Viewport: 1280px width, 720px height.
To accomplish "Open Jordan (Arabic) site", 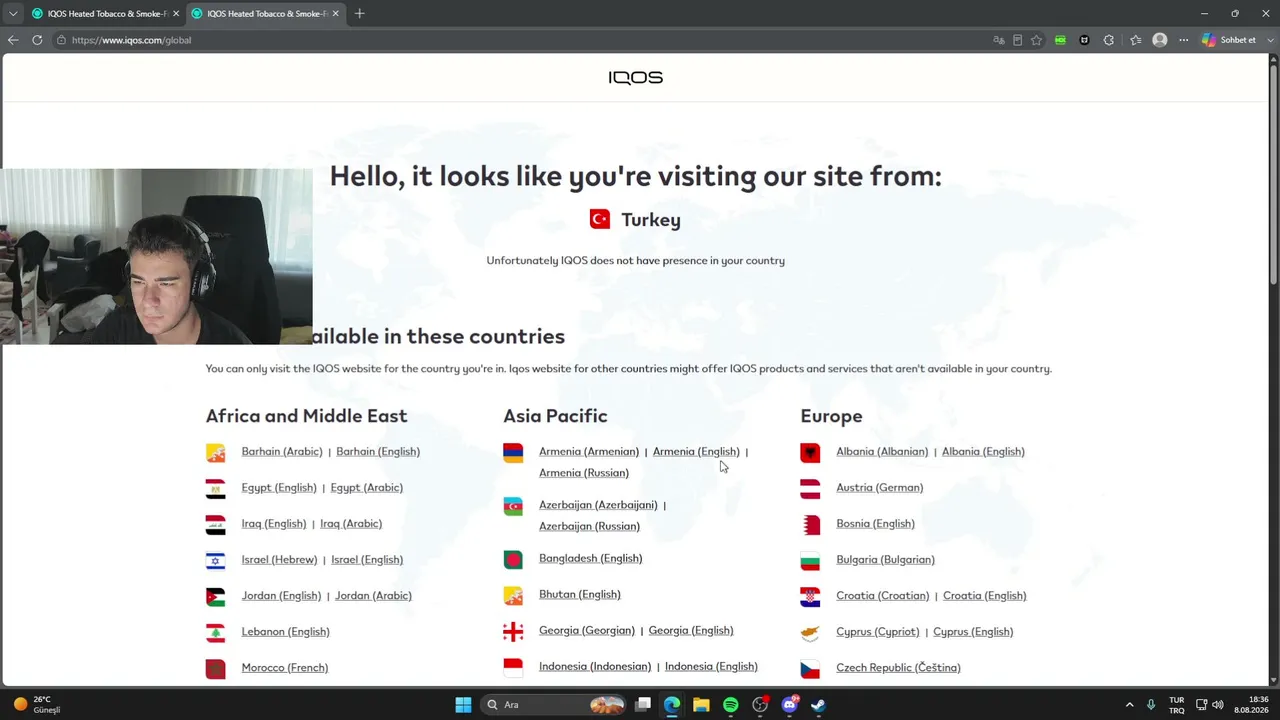I will pyautogui.click(x=373, y=596).
